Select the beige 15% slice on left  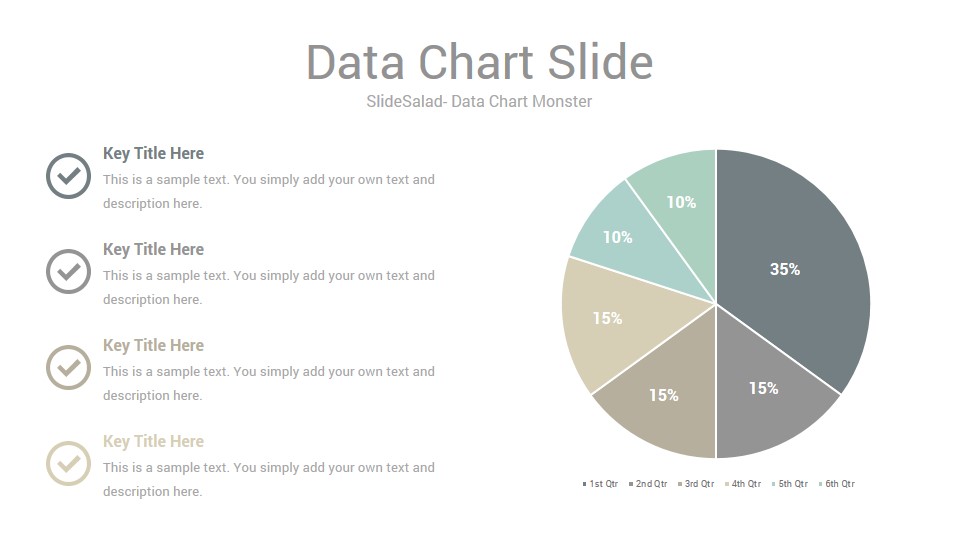(612, 318)
